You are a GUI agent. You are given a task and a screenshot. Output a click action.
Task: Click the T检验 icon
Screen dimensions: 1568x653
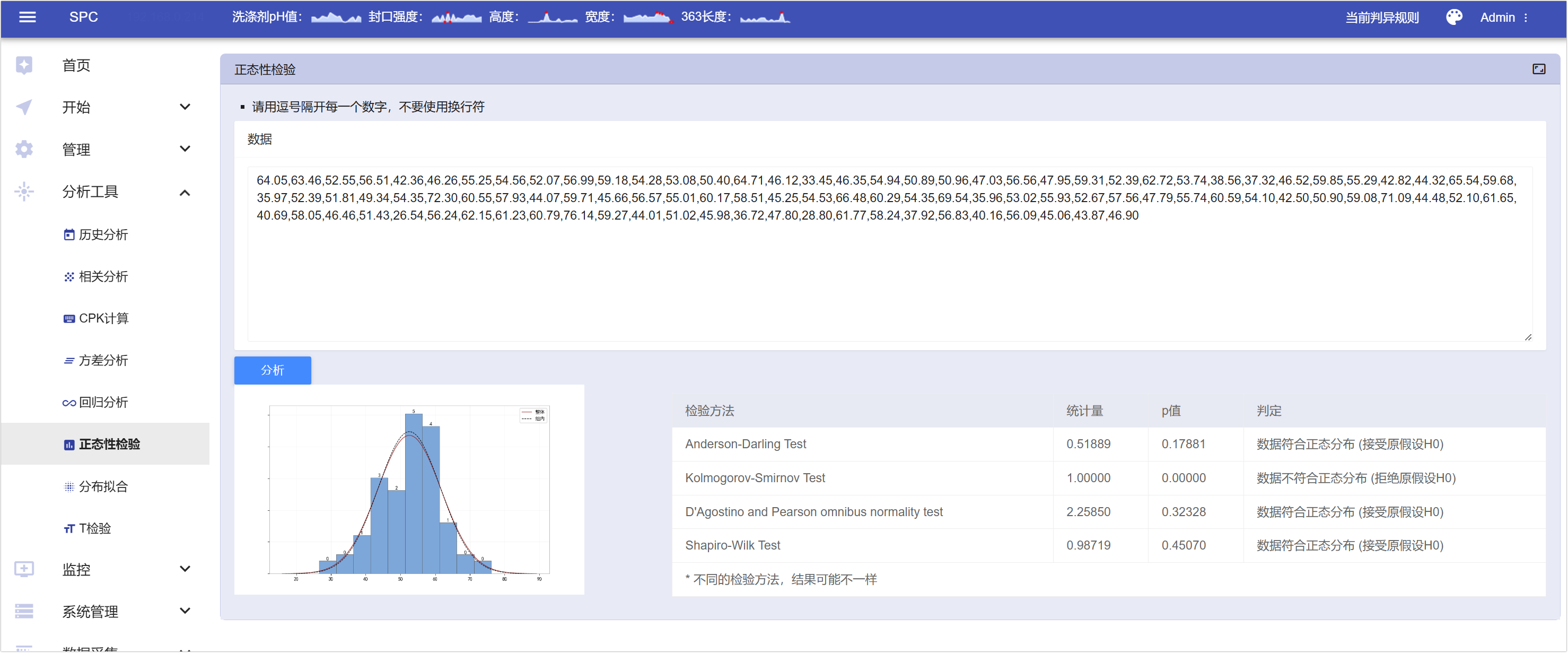click(69, 529)
